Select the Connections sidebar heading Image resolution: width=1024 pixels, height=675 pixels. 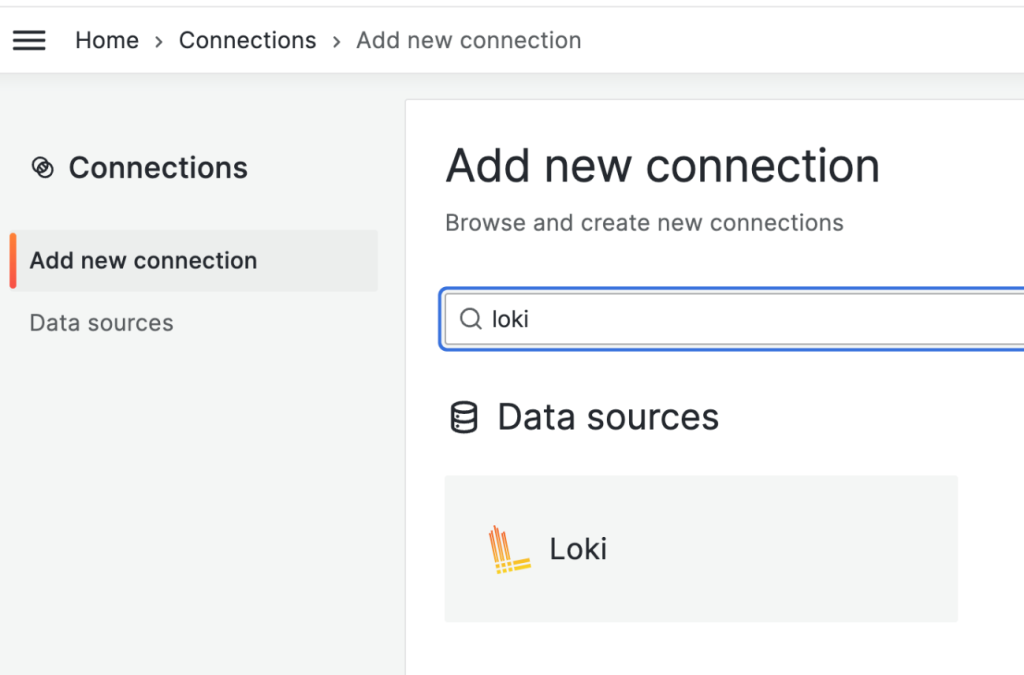point(158,168)
